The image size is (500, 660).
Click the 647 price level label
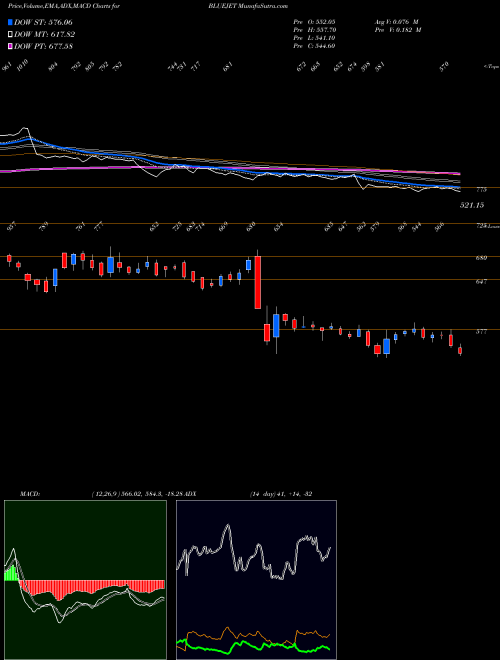click(481, 282)
